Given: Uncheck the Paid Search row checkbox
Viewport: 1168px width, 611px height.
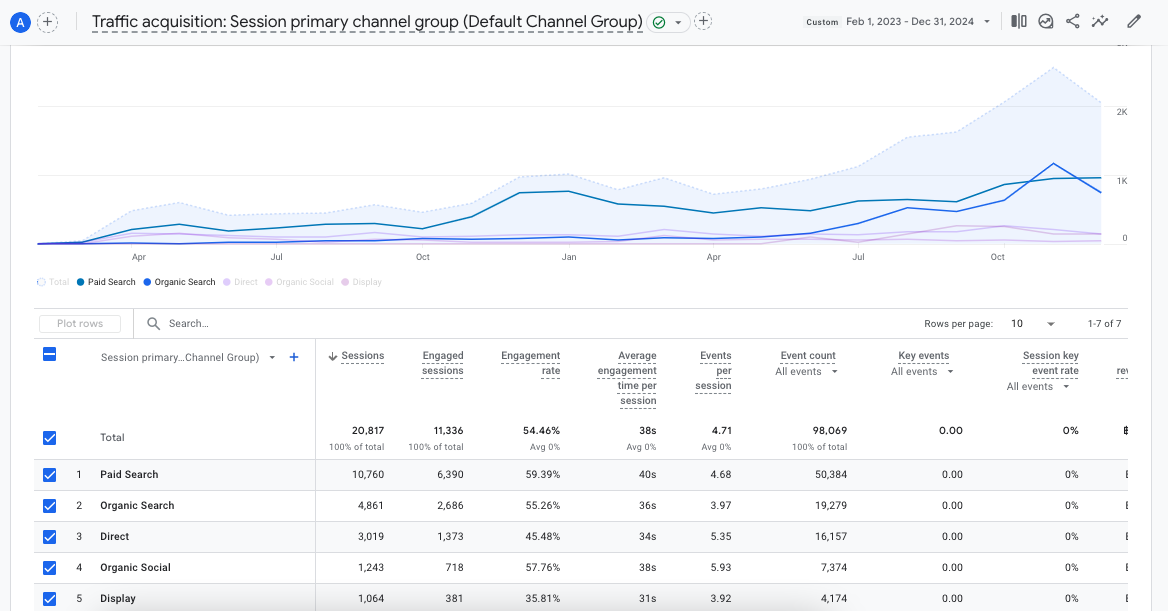Looking at the screenshot, I should (x=50, y=475).
